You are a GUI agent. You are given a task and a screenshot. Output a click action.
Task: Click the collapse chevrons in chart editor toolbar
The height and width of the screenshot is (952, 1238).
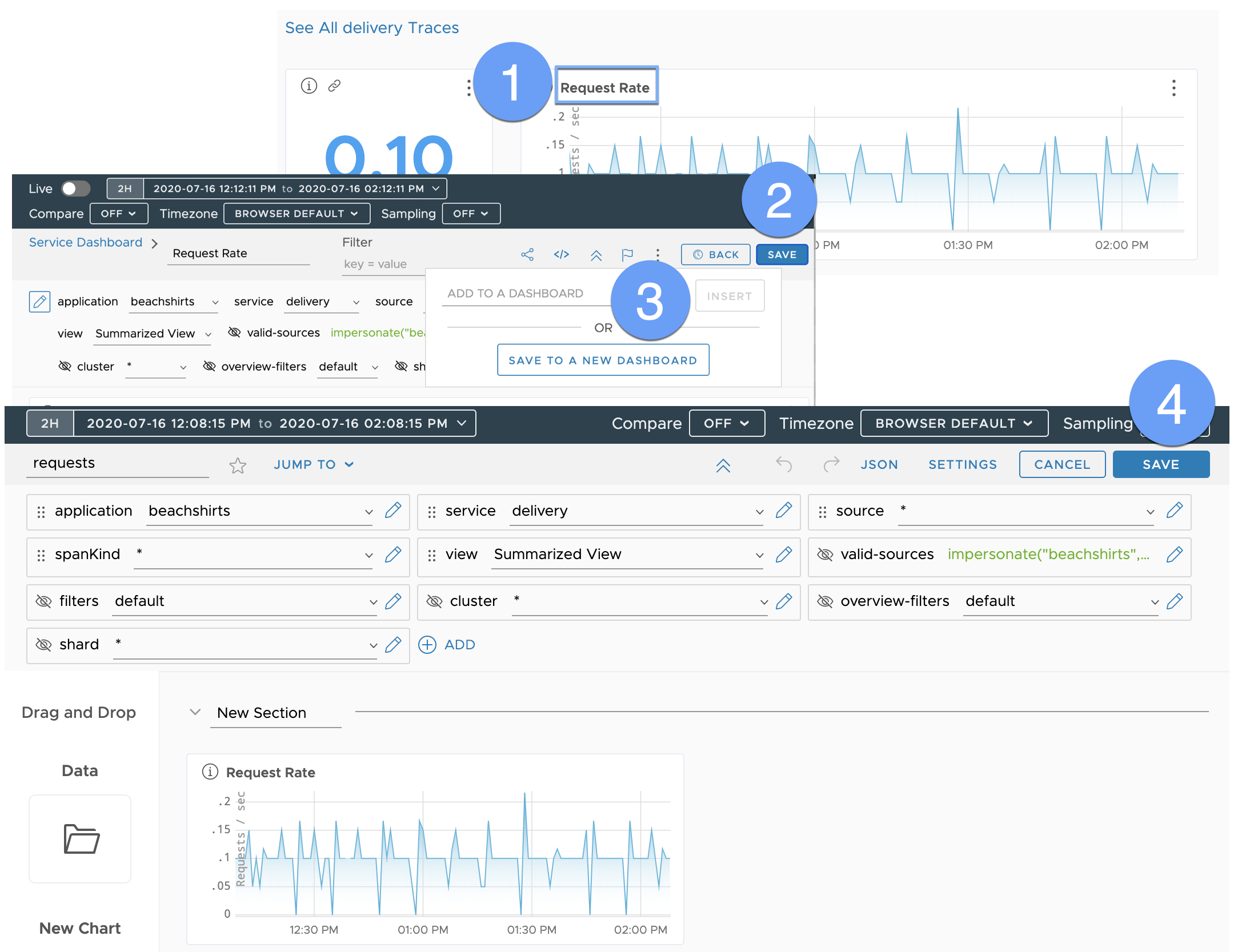click(x=596, y=255)
